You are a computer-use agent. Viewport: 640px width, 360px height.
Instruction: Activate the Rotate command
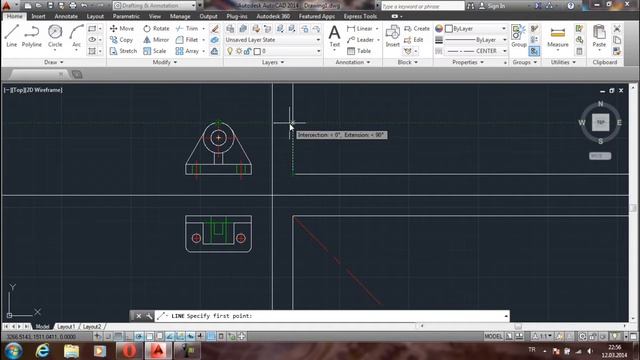pos(156,29)
